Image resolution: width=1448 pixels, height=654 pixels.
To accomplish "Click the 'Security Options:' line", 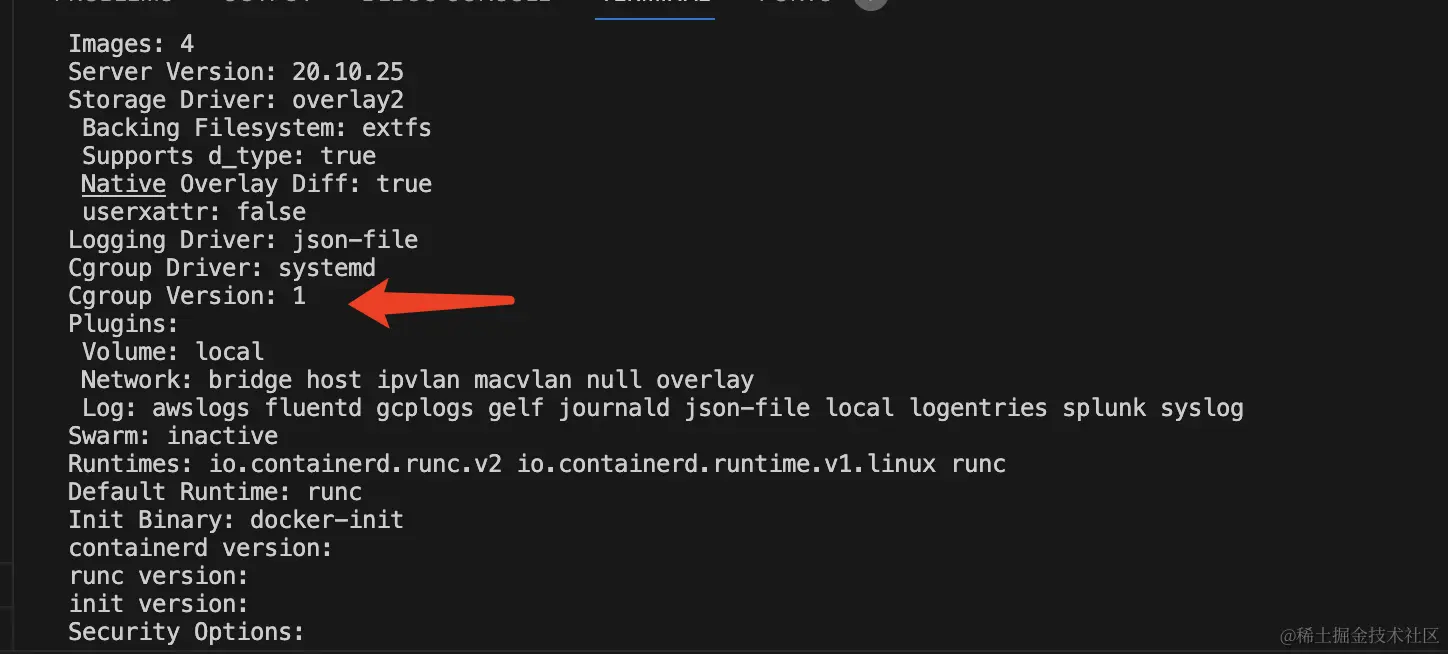I will click(x=186, y=632).
